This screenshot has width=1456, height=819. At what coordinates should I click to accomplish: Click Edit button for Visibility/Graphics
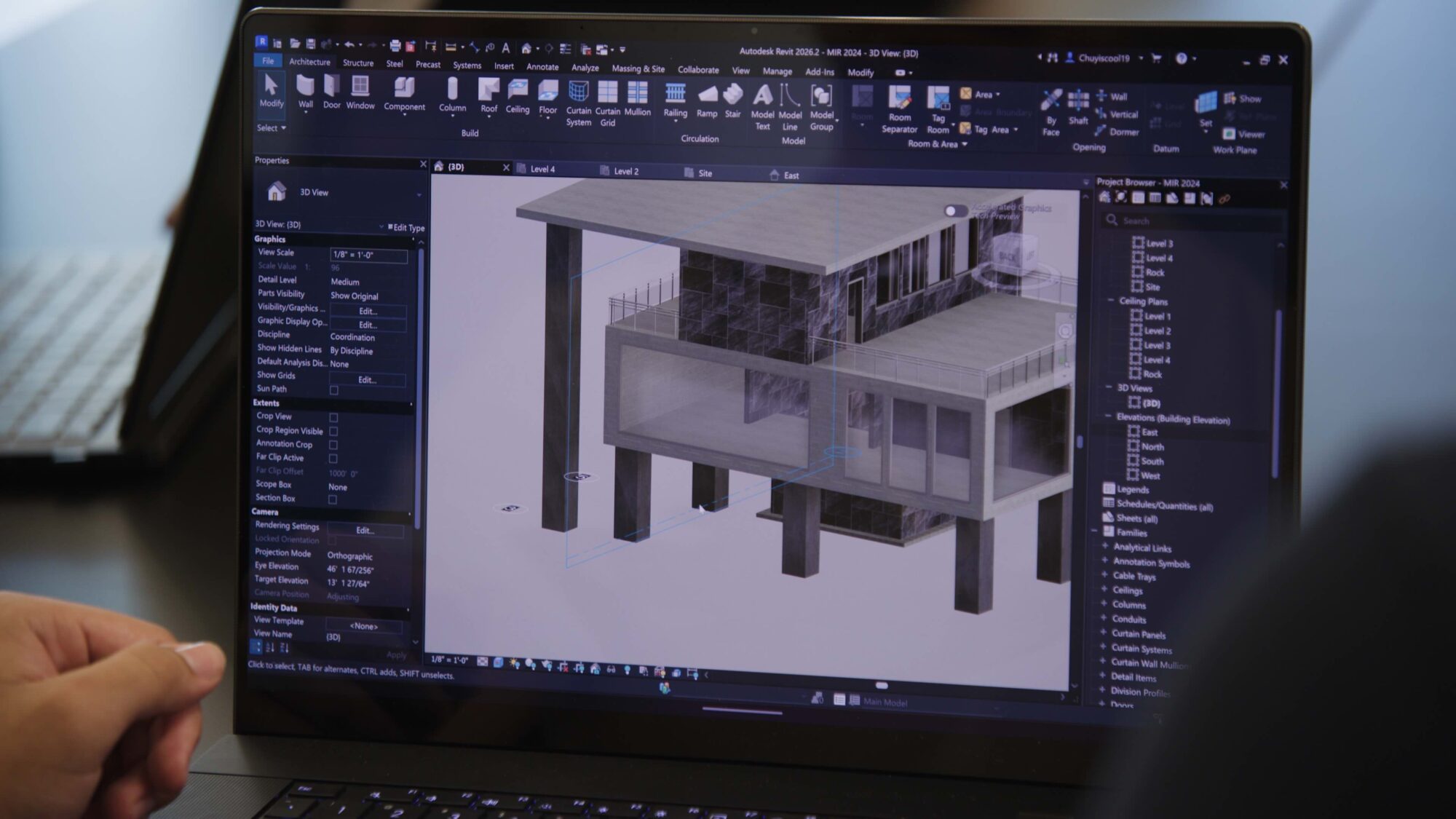(368, 311)
